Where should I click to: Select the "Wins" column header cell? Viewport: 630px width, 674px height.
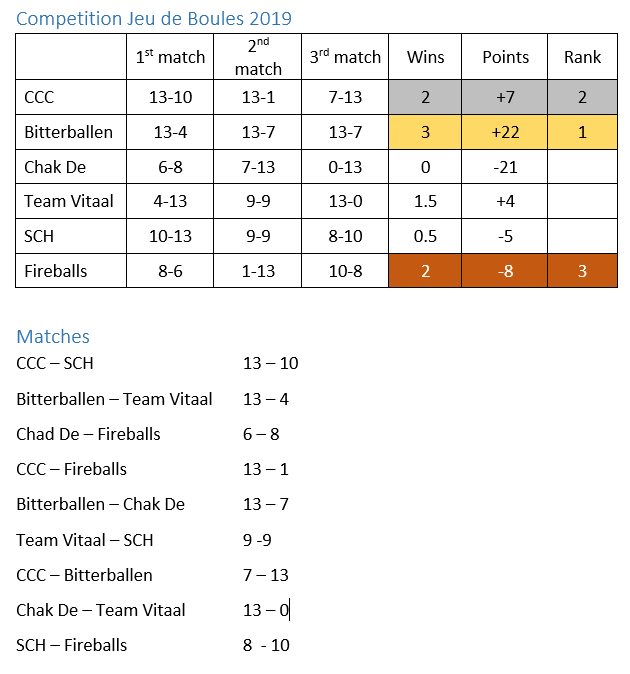point(425,57)
